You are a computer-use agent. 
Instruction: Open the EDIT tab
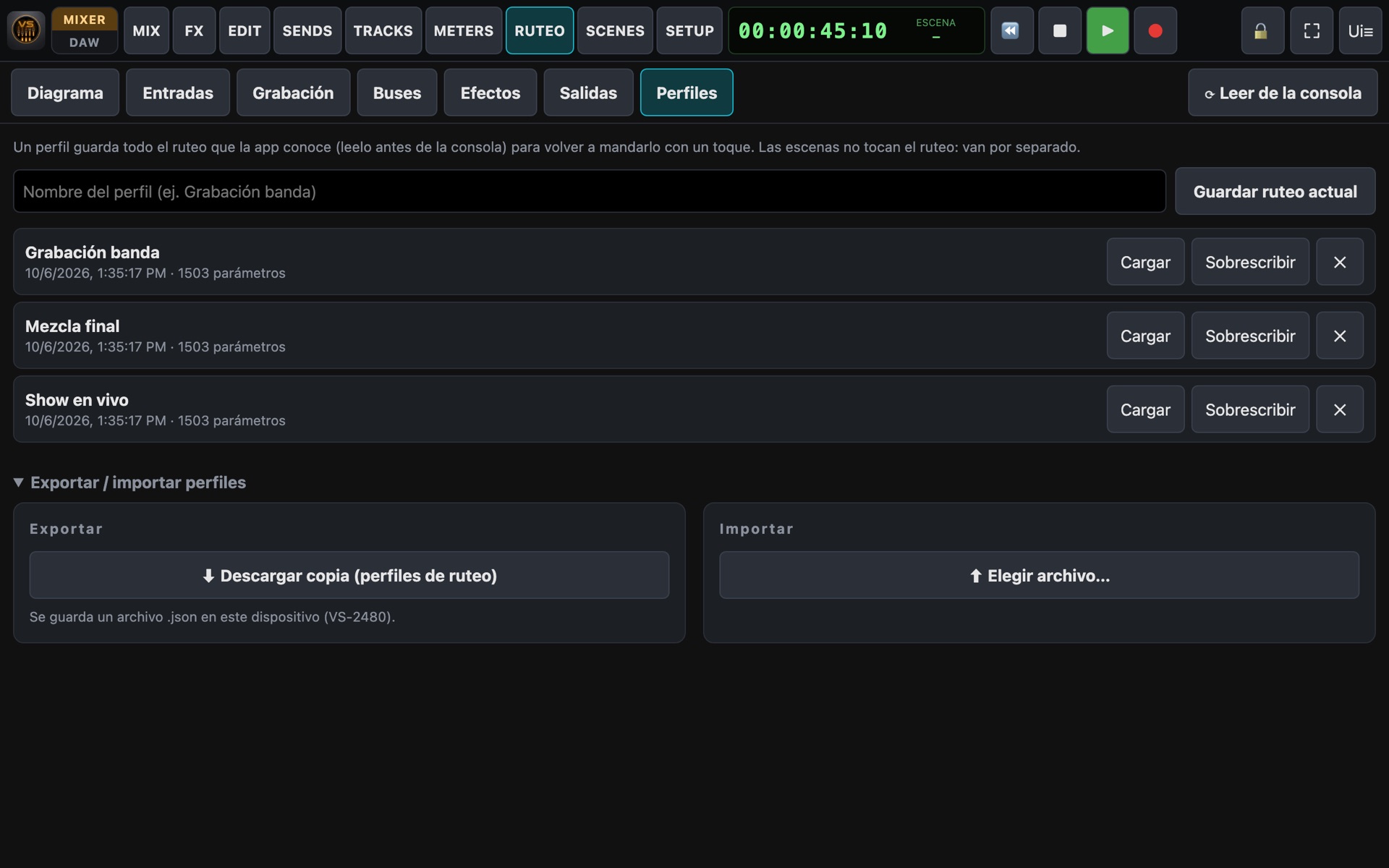tap(245, 30)
